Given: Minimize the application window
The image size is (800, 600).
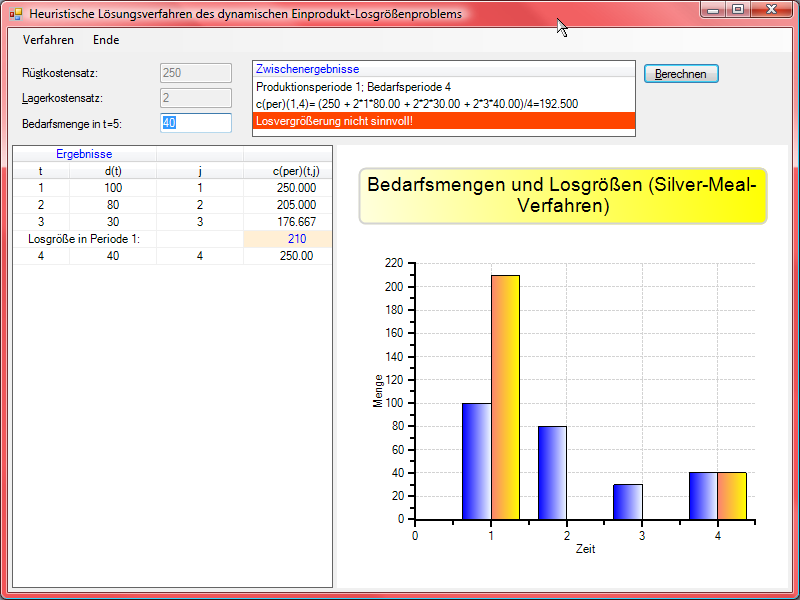Looking at the screenshot, I should point(713,9).
